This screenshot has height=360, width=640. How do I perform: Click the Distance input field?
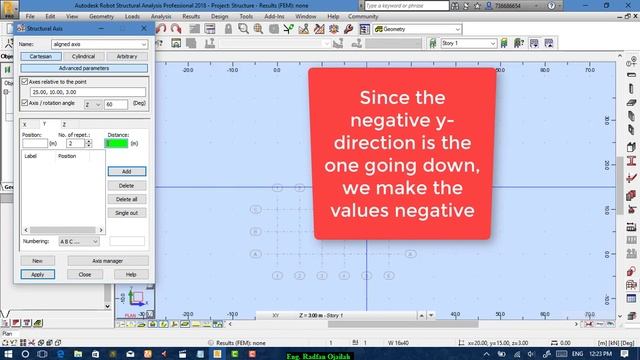tap(116, 143)
